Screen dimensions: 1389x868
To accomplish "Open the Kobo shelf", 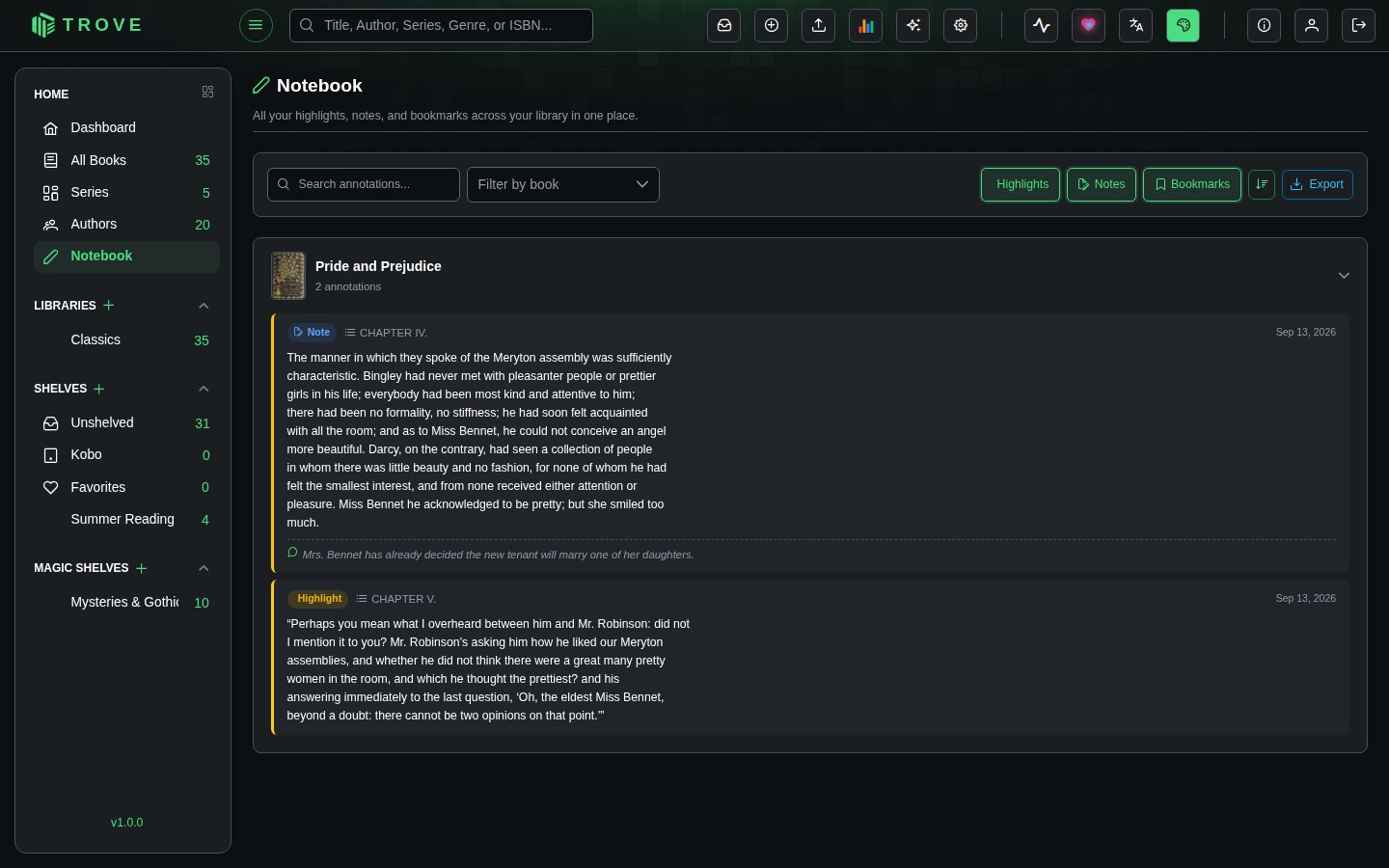I will pyautogui.click(x=126, y=454).
